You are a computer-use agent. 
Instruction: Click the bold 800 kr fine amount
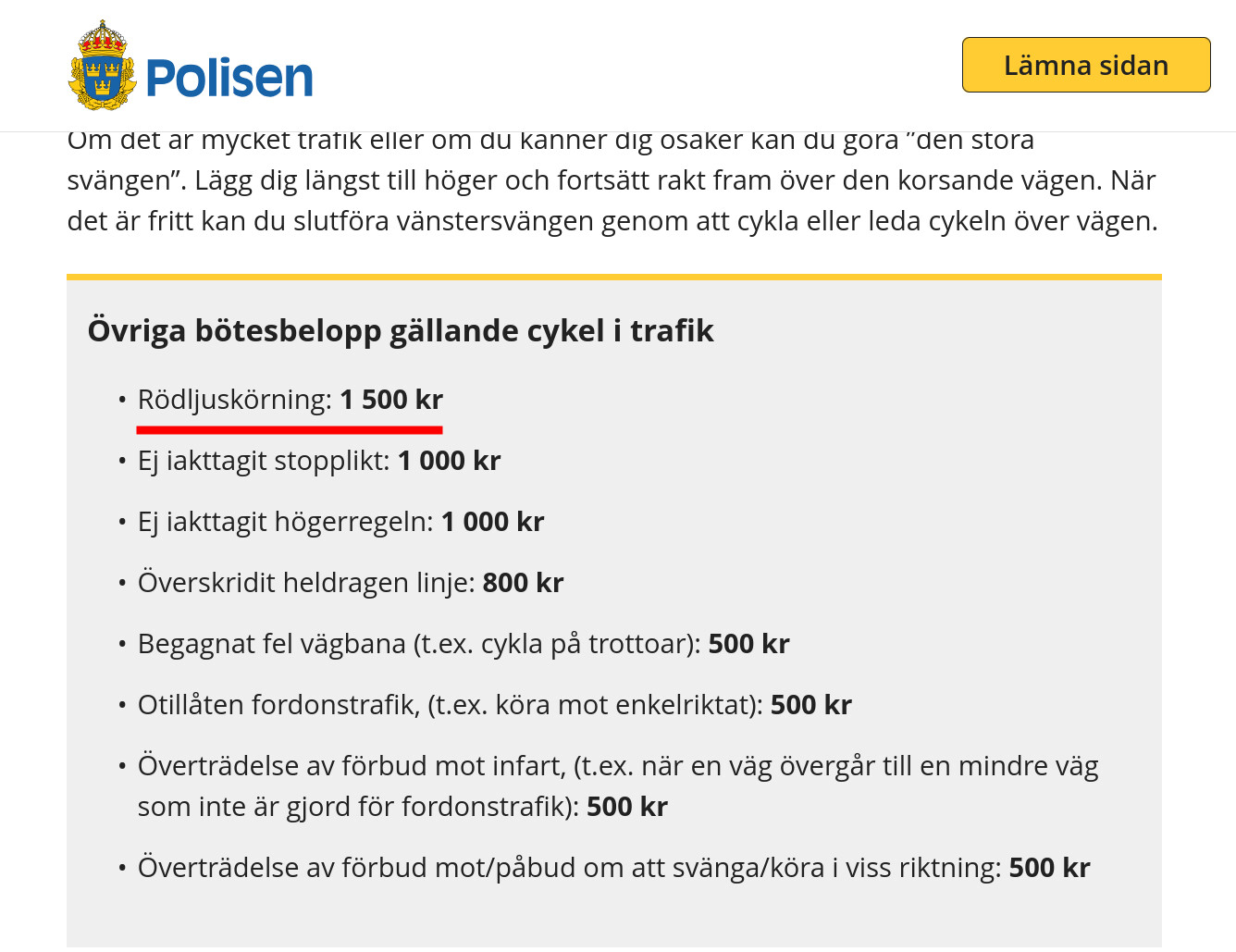(523, 583)
